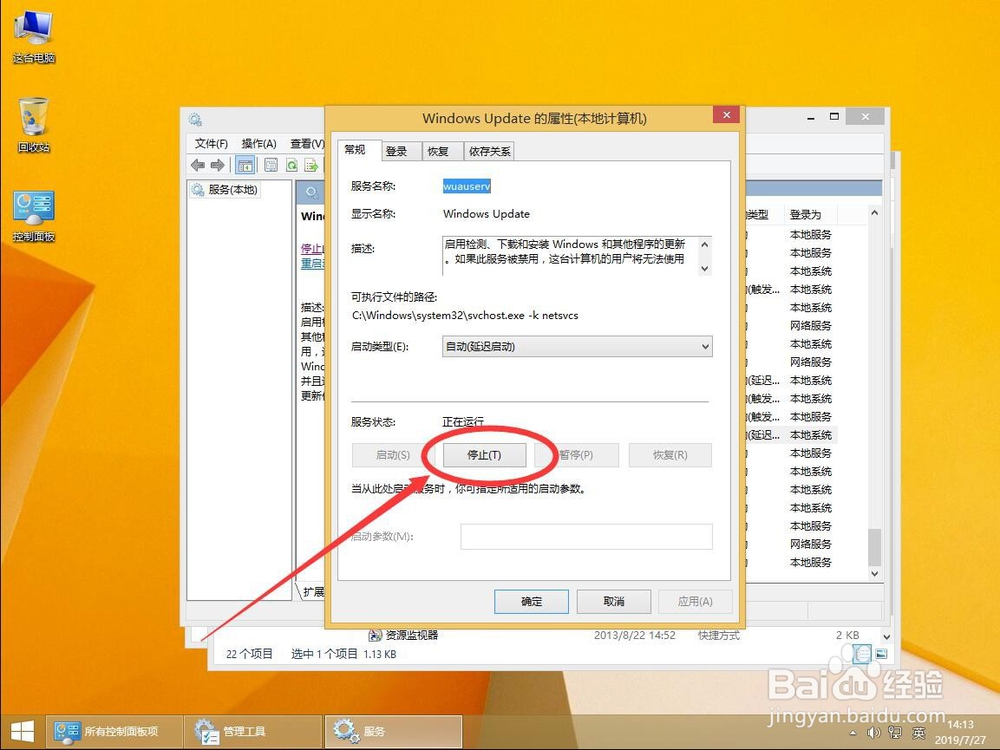The width and height of the screenshot is (1000, 750).
Task: Click the 英 input method indicator
Action: pos(918,733)
